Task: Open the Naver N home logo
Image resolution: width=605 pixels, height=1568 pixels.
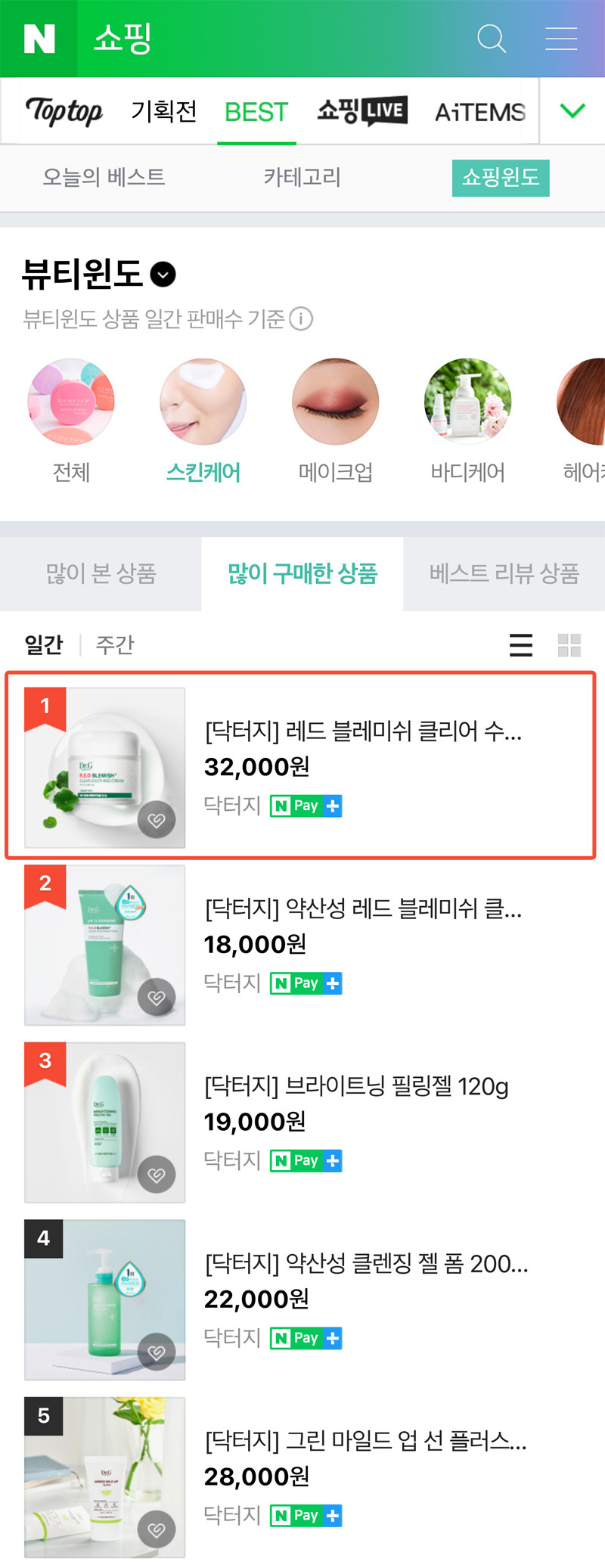Action: 39,39
